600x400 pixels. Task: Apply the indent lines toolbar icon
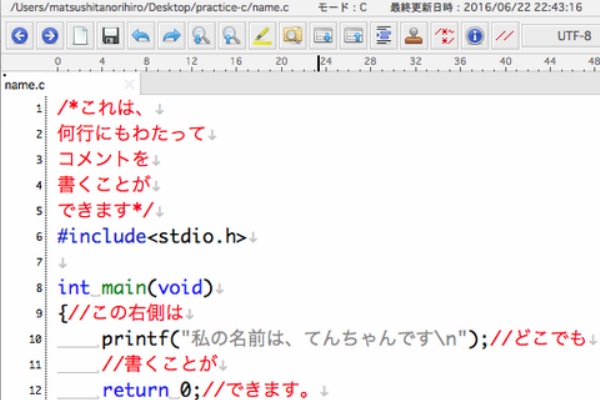click(383, 36)
